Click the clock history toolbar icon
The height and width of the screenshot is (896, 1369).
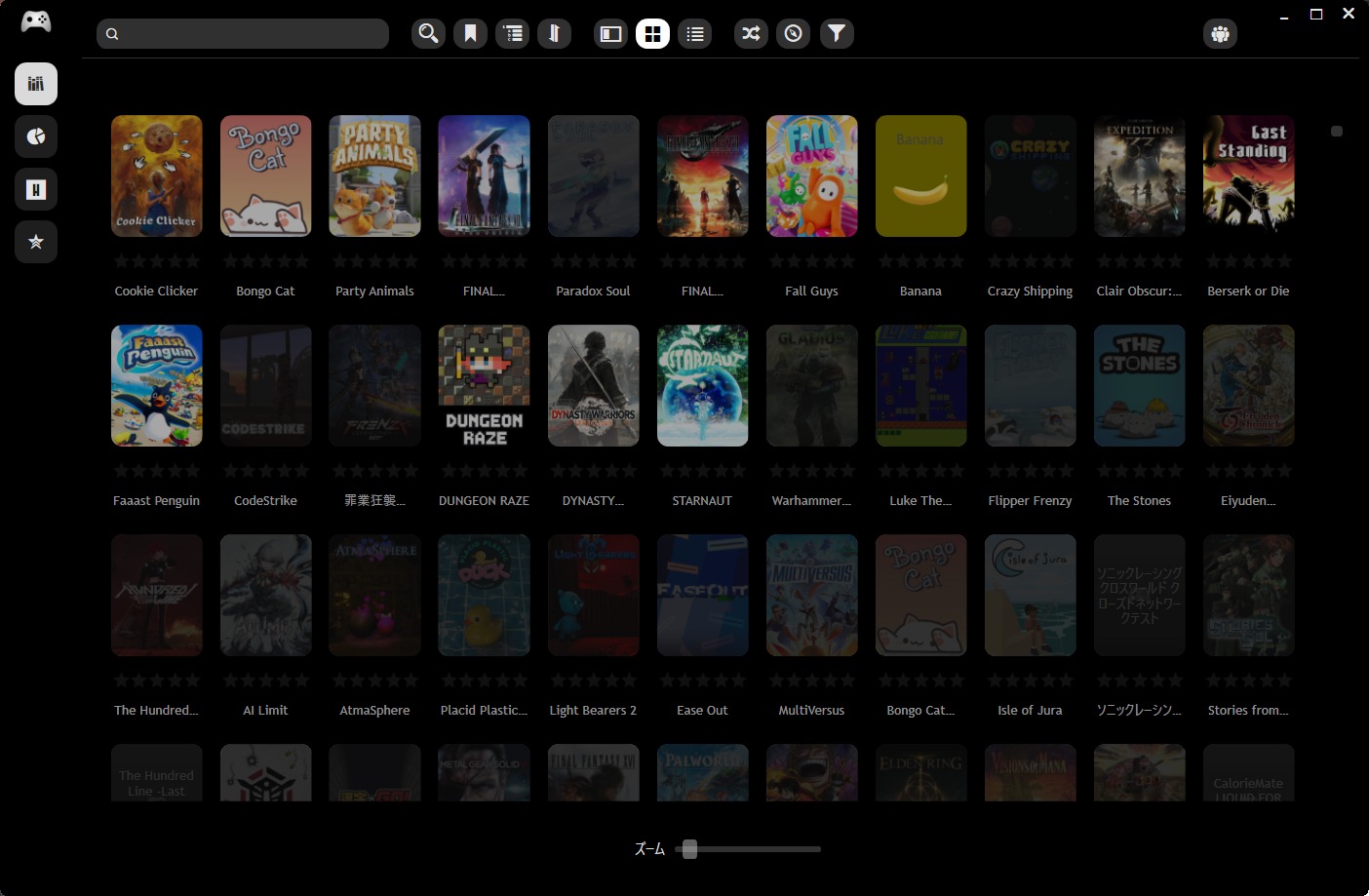[794, 34]
